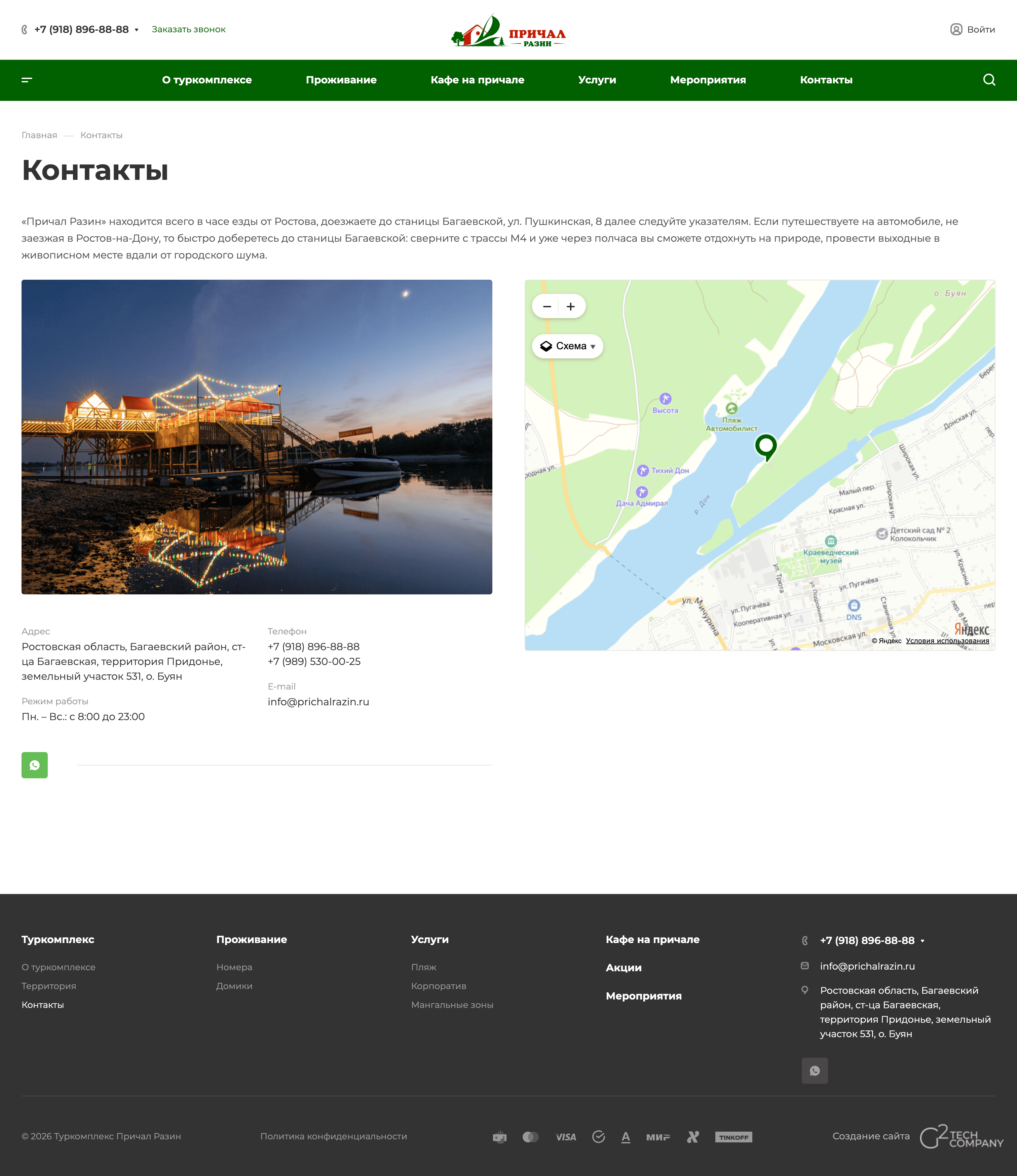Click the footer WhatsApp icon

click(814, 1071)
